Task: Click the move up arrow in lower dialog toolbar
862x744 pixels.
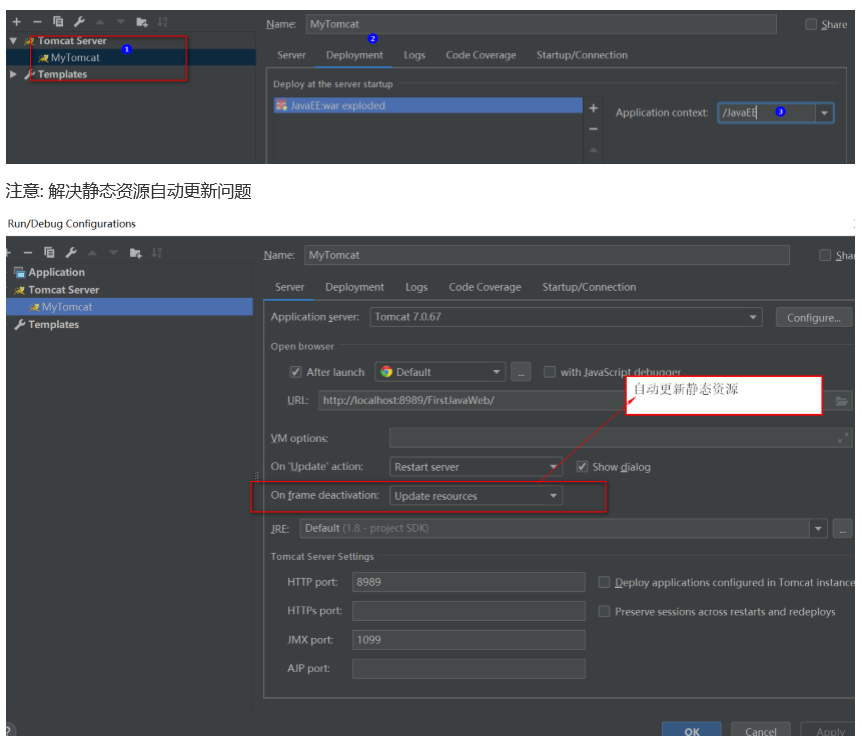Action: click(92, 253)
